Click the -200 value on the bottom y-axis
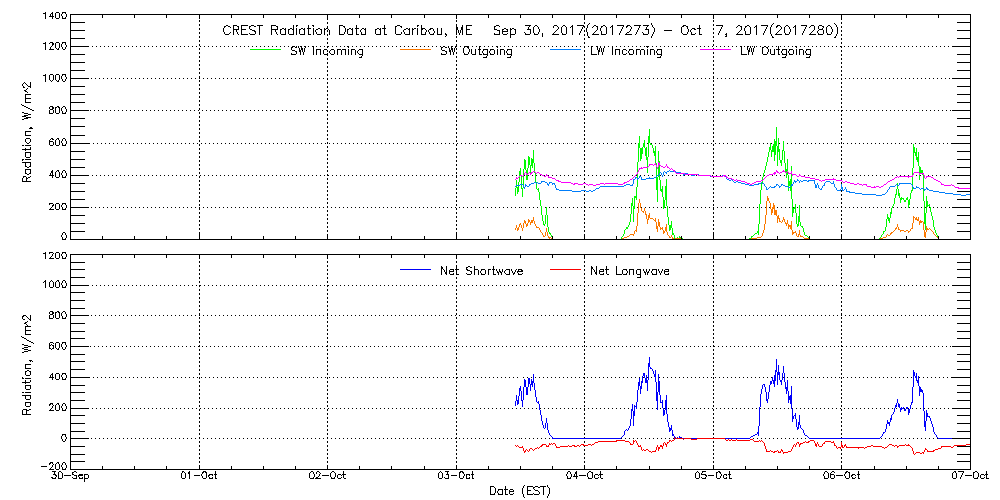The image size is (1000, 500). [52, 466]
